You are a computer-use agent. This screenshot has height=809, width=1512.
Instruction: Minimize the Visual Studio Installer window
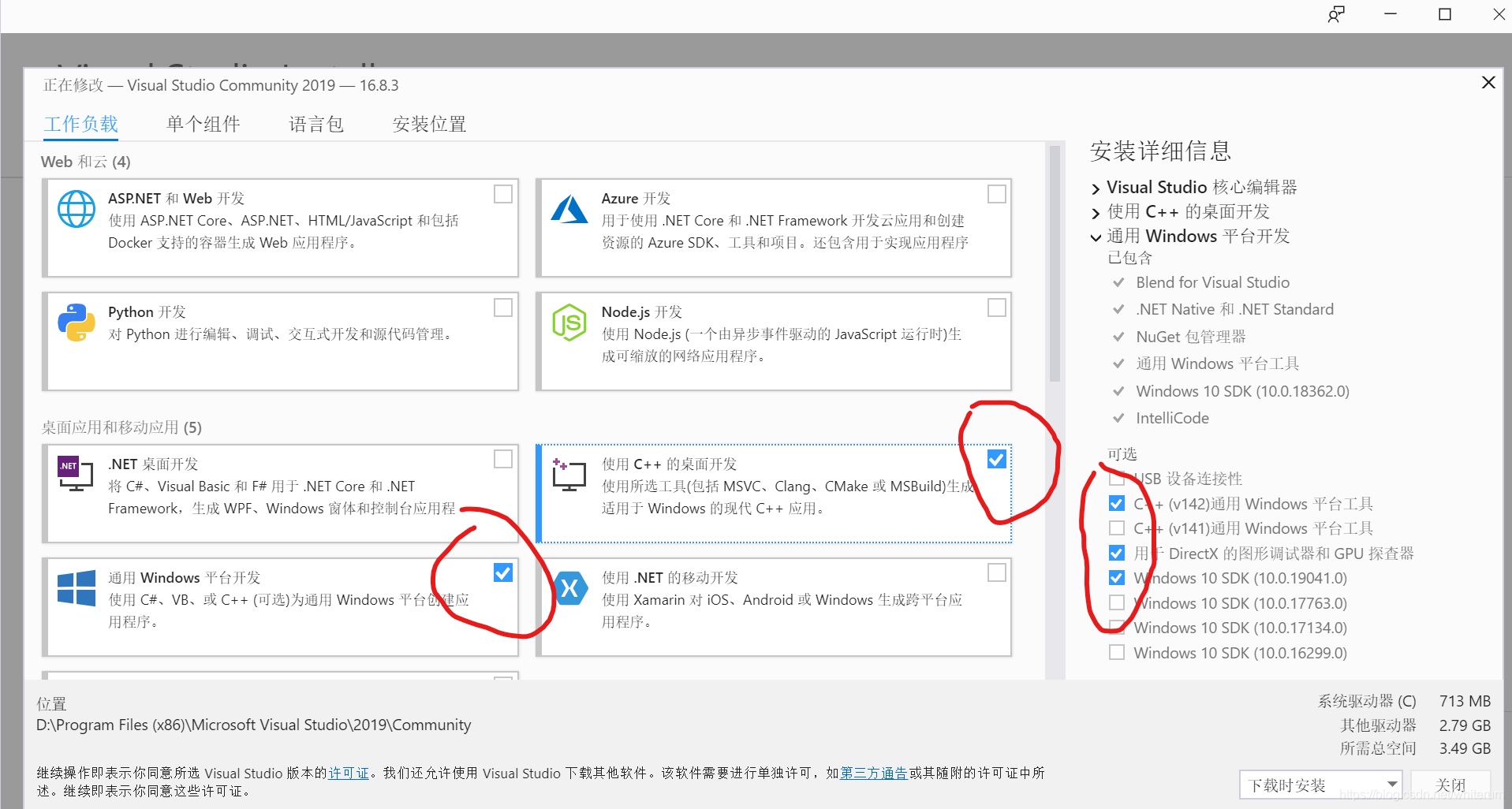tap(1391, 14)
